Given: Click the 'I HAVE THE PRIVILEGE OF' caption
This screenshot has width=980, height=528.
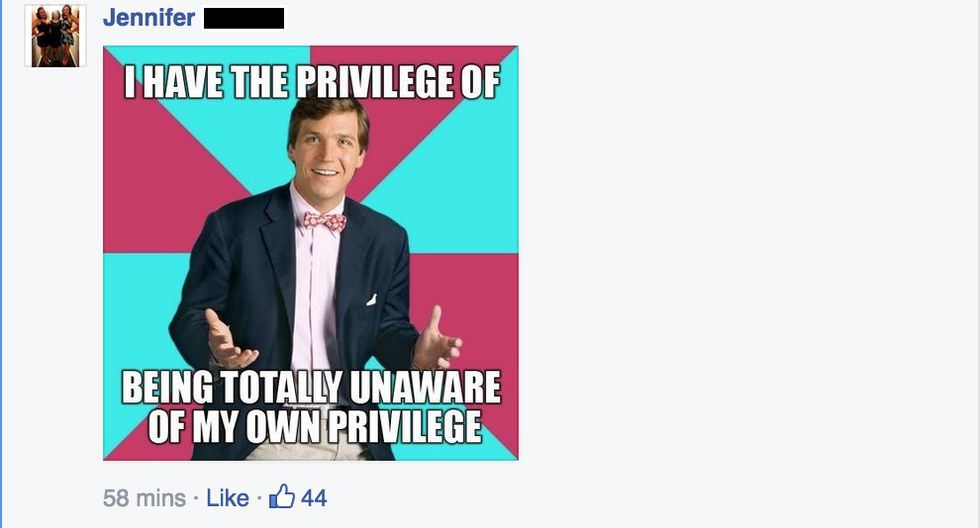Looking at the screenshot, I should (312, 82).
